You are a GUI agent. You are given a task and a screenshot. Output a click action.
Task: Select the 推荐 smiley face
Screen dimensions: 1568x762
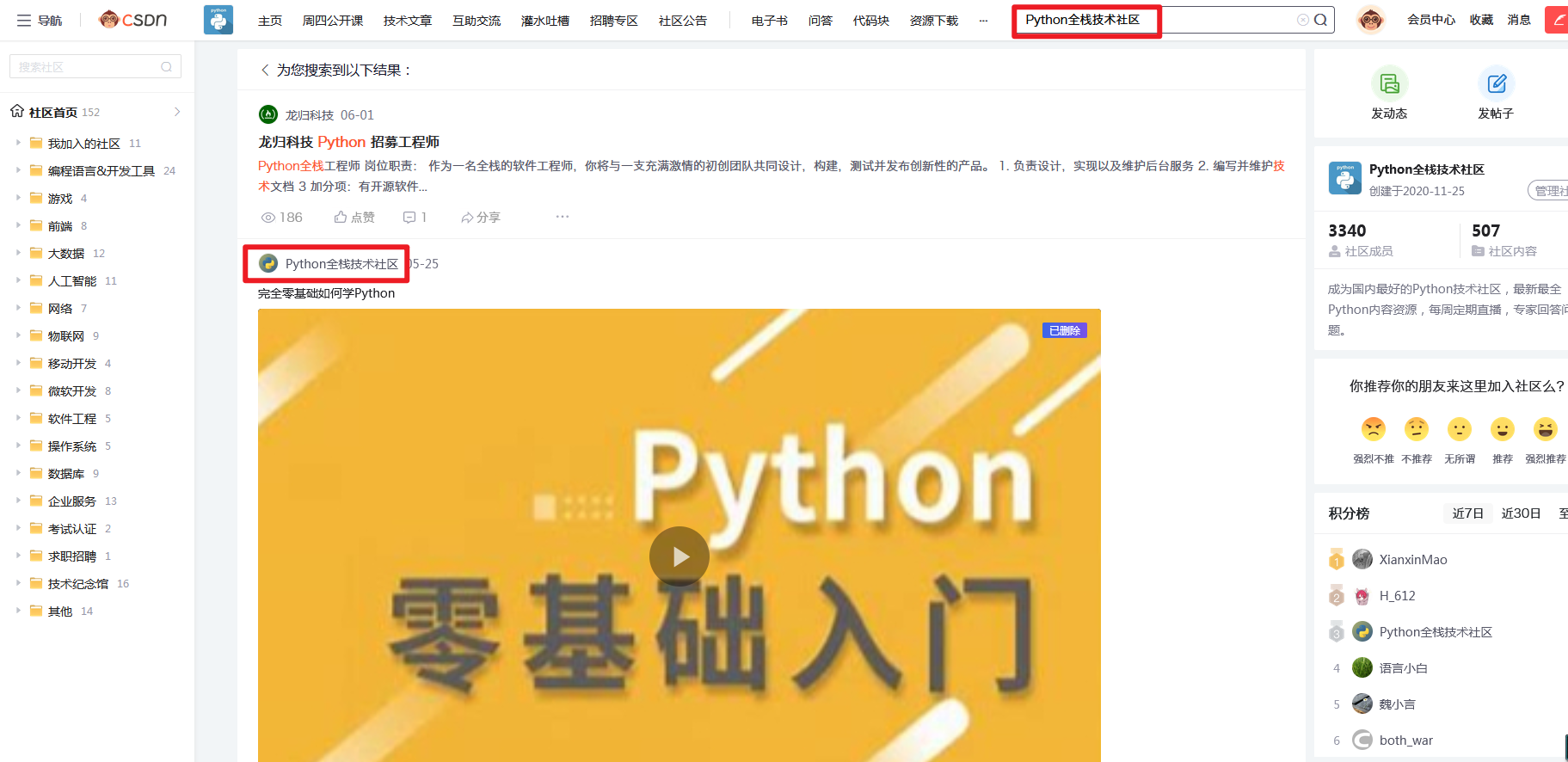coord(1503,428)
